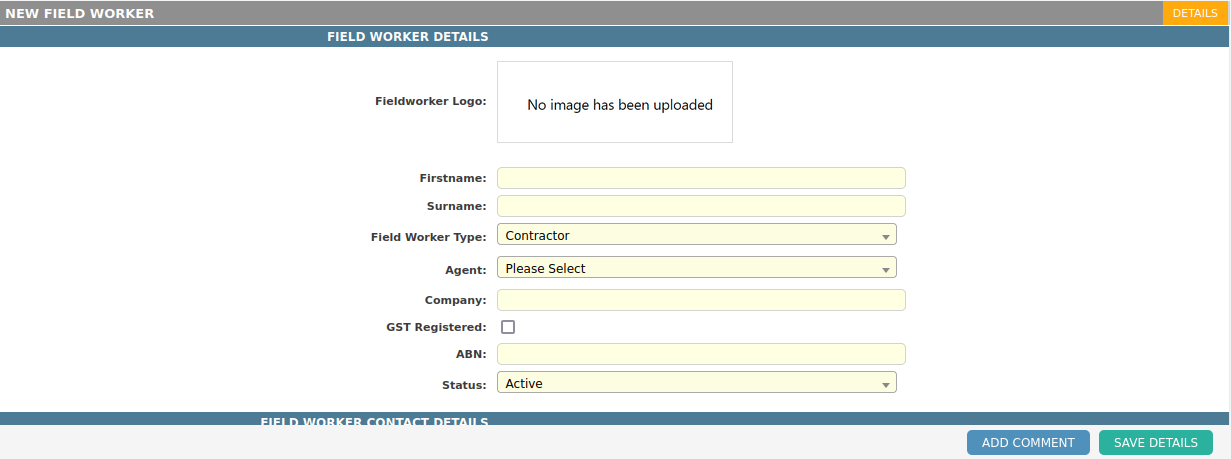The width and height of the screenshot is (1231, 459).
Task: Click into the Surname input box
Action: 700,206
